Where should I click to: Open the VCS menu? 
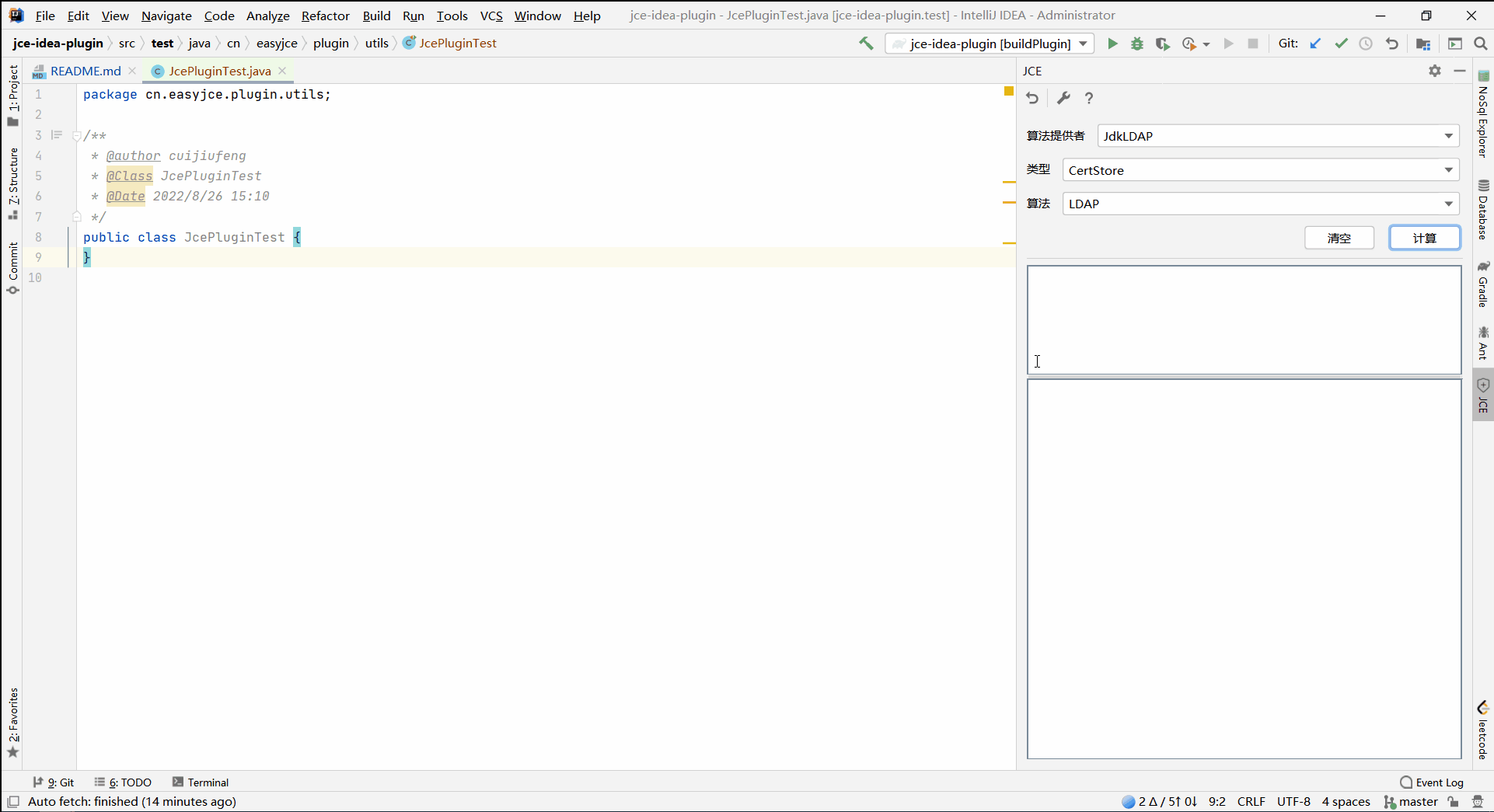pos(491,16)
